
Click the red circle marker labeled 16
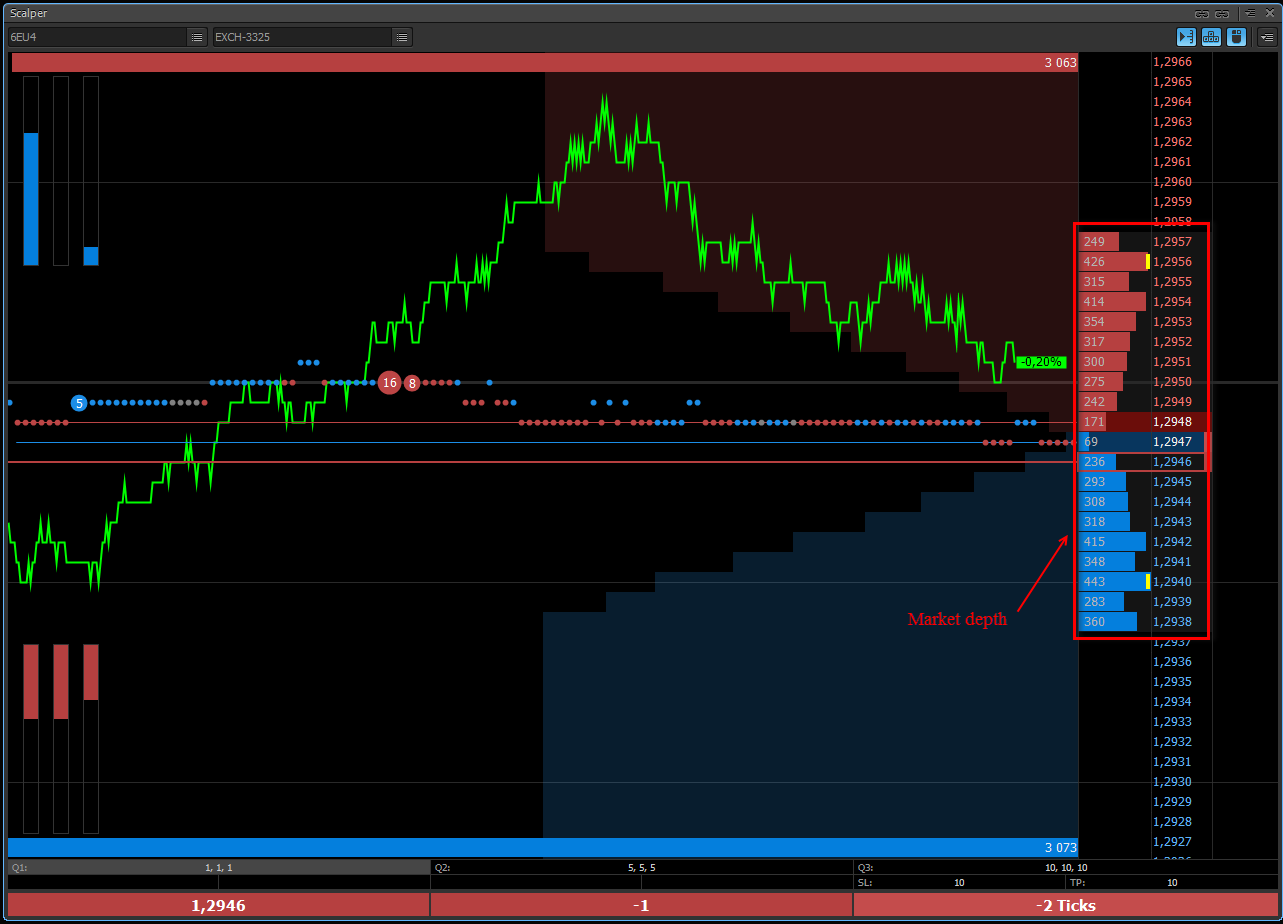(x=389, y=382)
